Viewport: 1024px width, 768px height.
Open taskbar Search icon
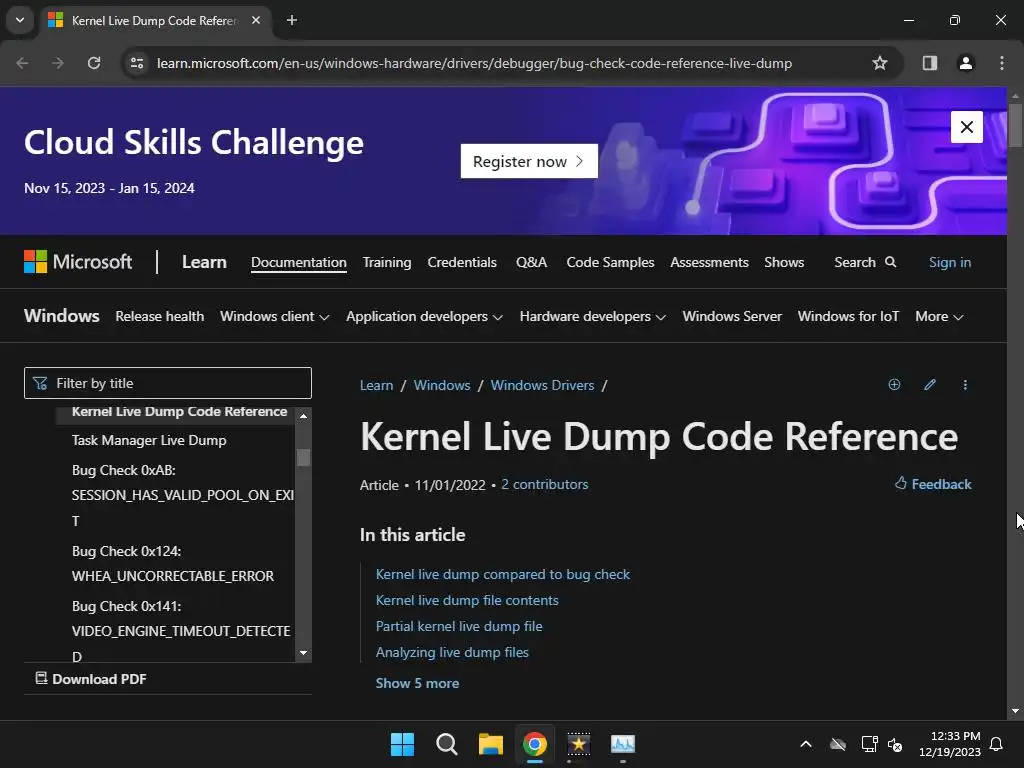coord(447,744)
